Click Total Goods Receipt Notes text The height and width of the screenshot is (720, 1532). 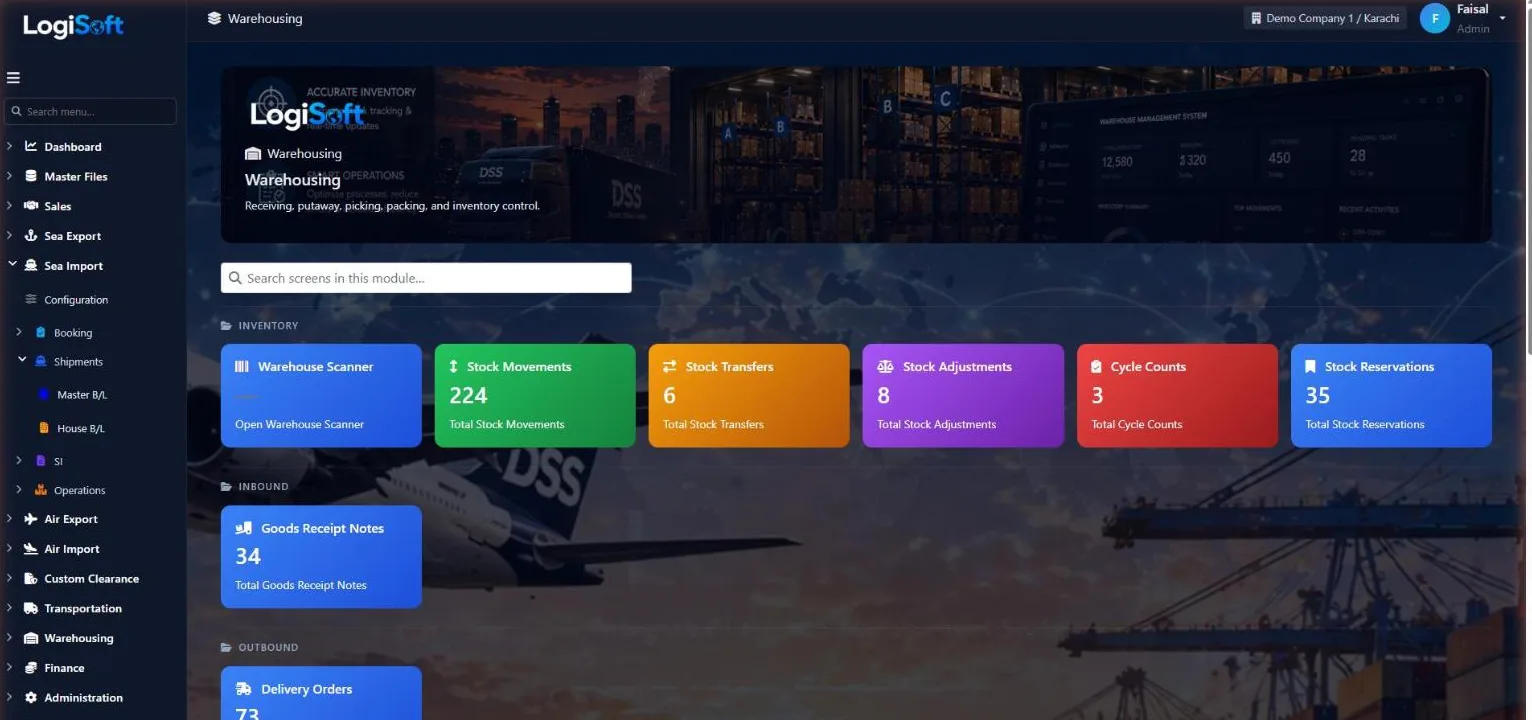[x=301, y=585]
